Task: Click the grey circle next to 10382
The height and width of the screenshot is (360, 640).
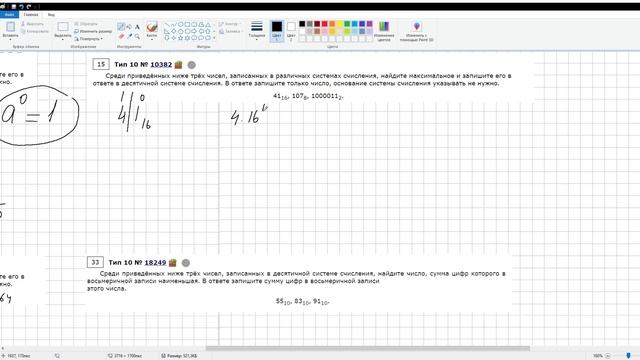Action: coord(191,64)
